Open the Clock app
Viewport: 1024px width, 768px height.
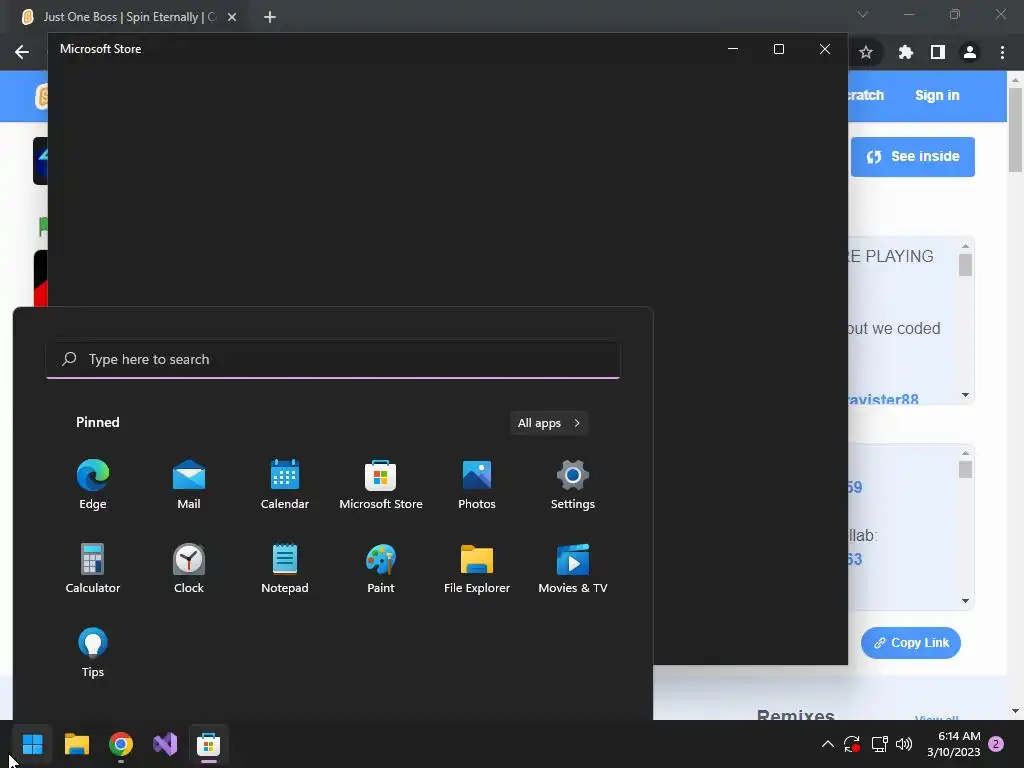pos(189,568)
